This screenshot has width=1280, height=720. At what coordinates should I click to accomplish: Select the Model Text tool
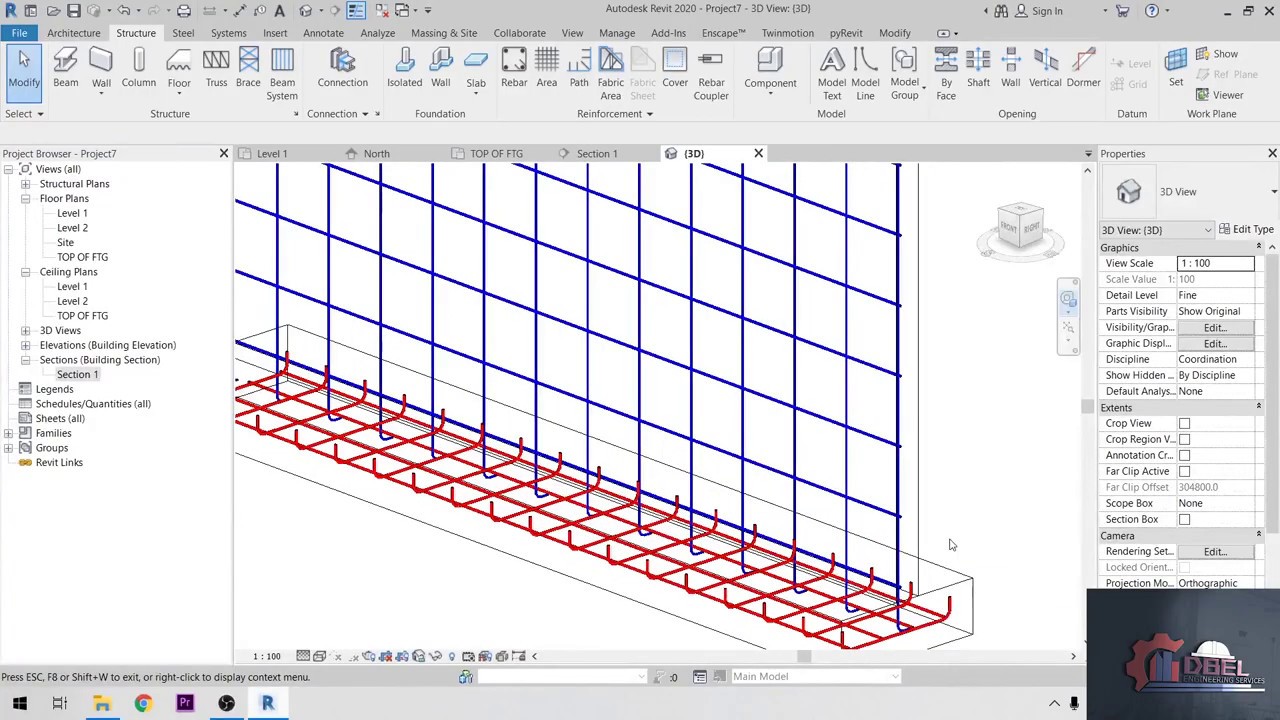pyautogui.click(x=832, y=75)
